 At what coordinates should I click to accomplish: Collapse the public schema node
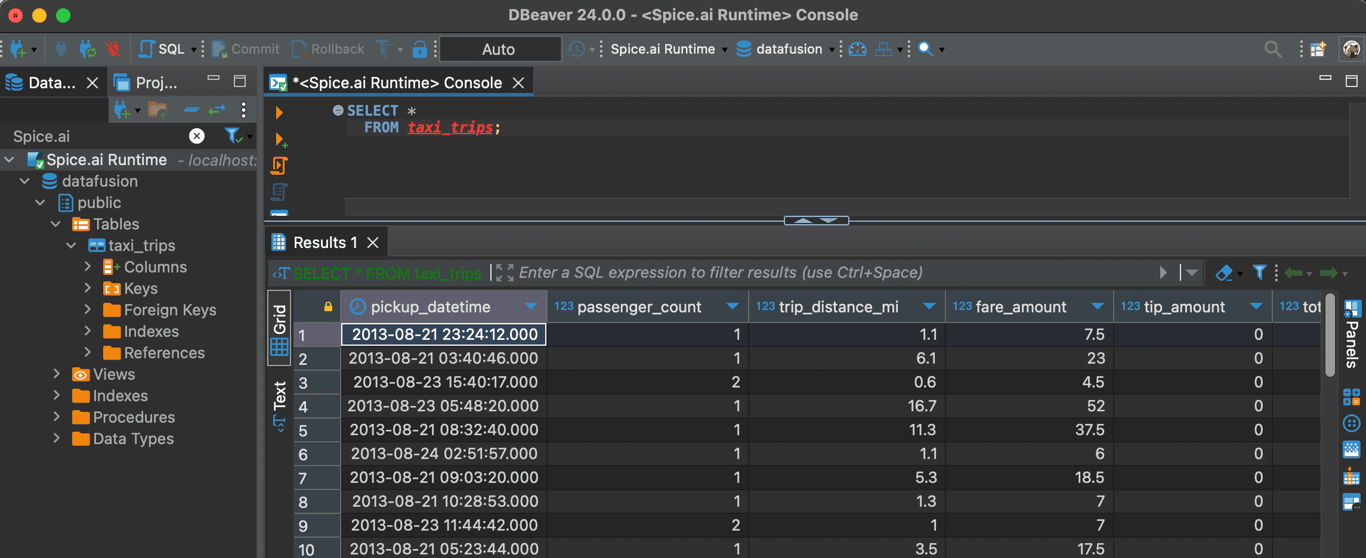(41, 203)
